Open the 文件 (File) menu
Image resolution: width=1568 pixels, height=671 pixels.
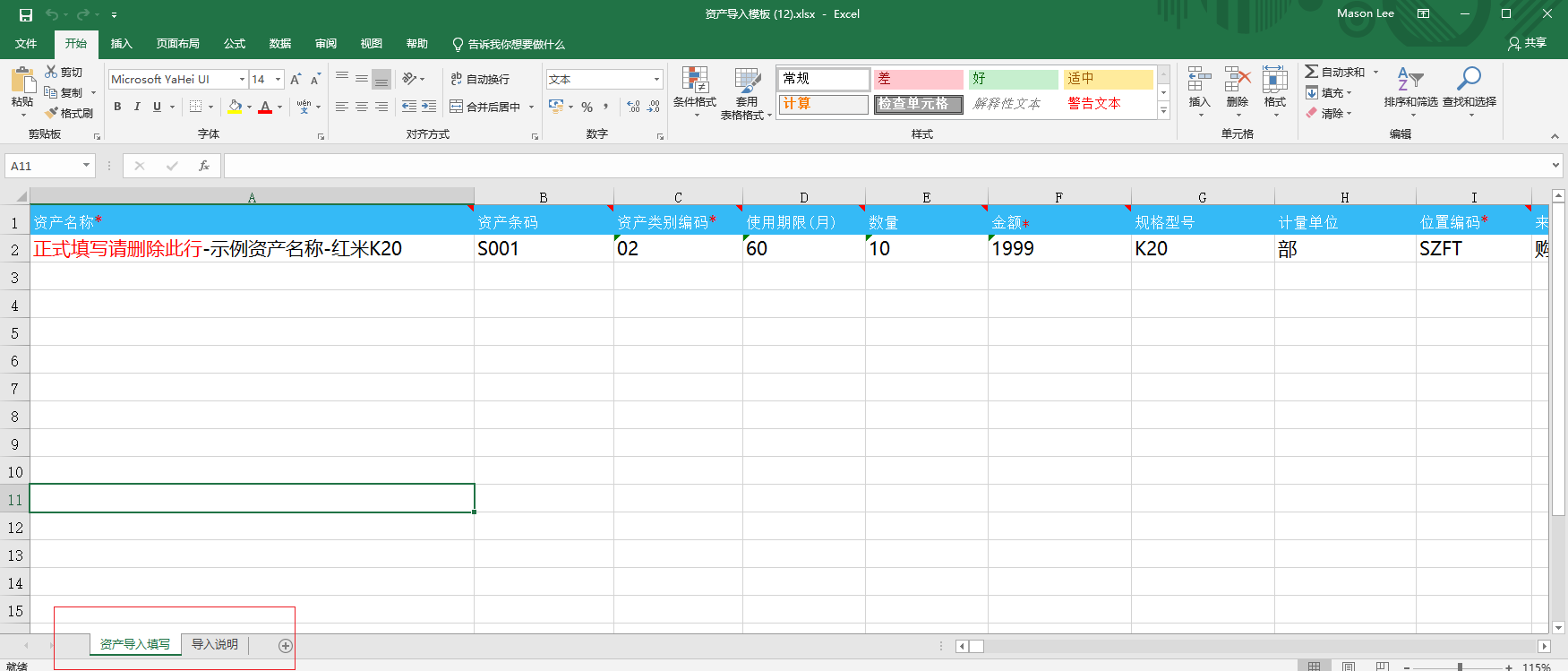[x=26, y=44]
